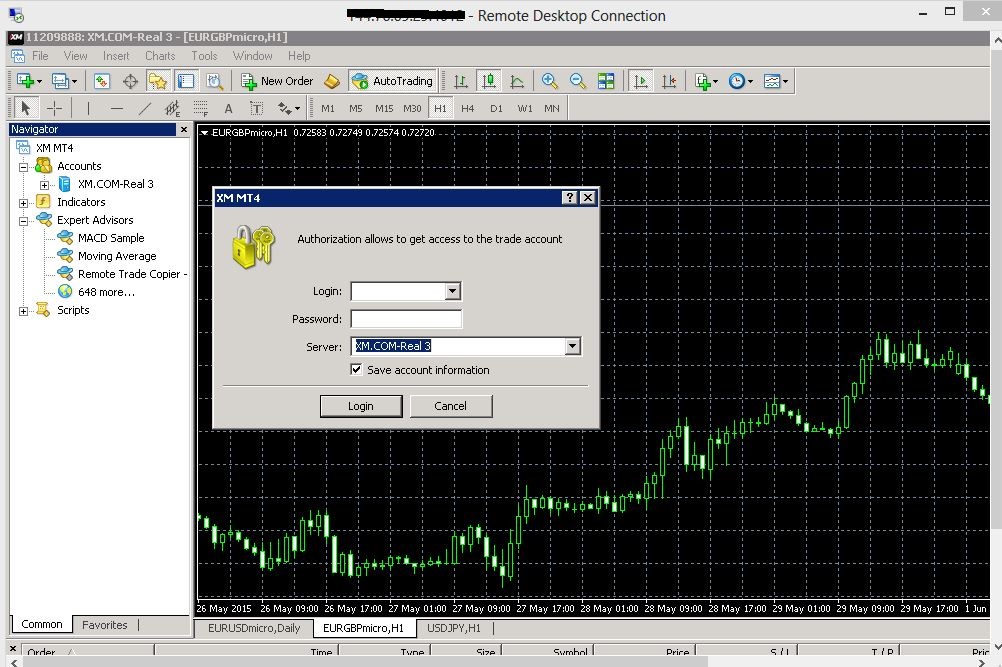Toggle the AutoTrading button
Viewport: 1002px width, 667px height.
pyautogui.click(x=392, y=81)
